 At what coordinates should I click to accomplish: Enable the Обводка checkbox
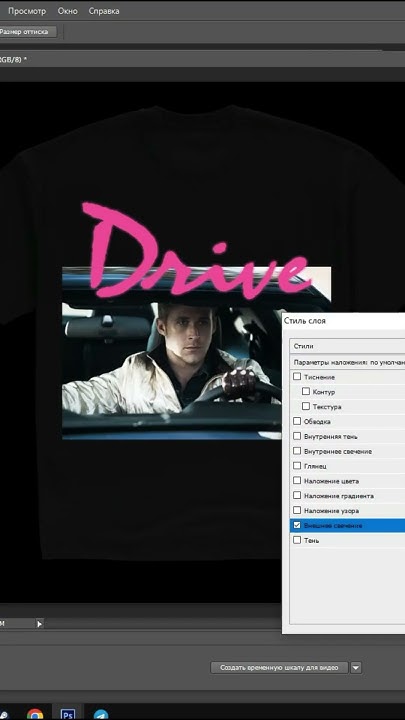[297, 421]
